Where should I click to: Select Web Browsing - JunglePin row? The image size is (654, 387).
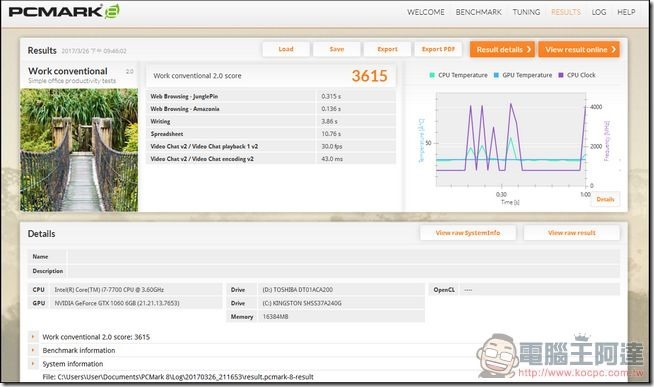pos(271,96)
